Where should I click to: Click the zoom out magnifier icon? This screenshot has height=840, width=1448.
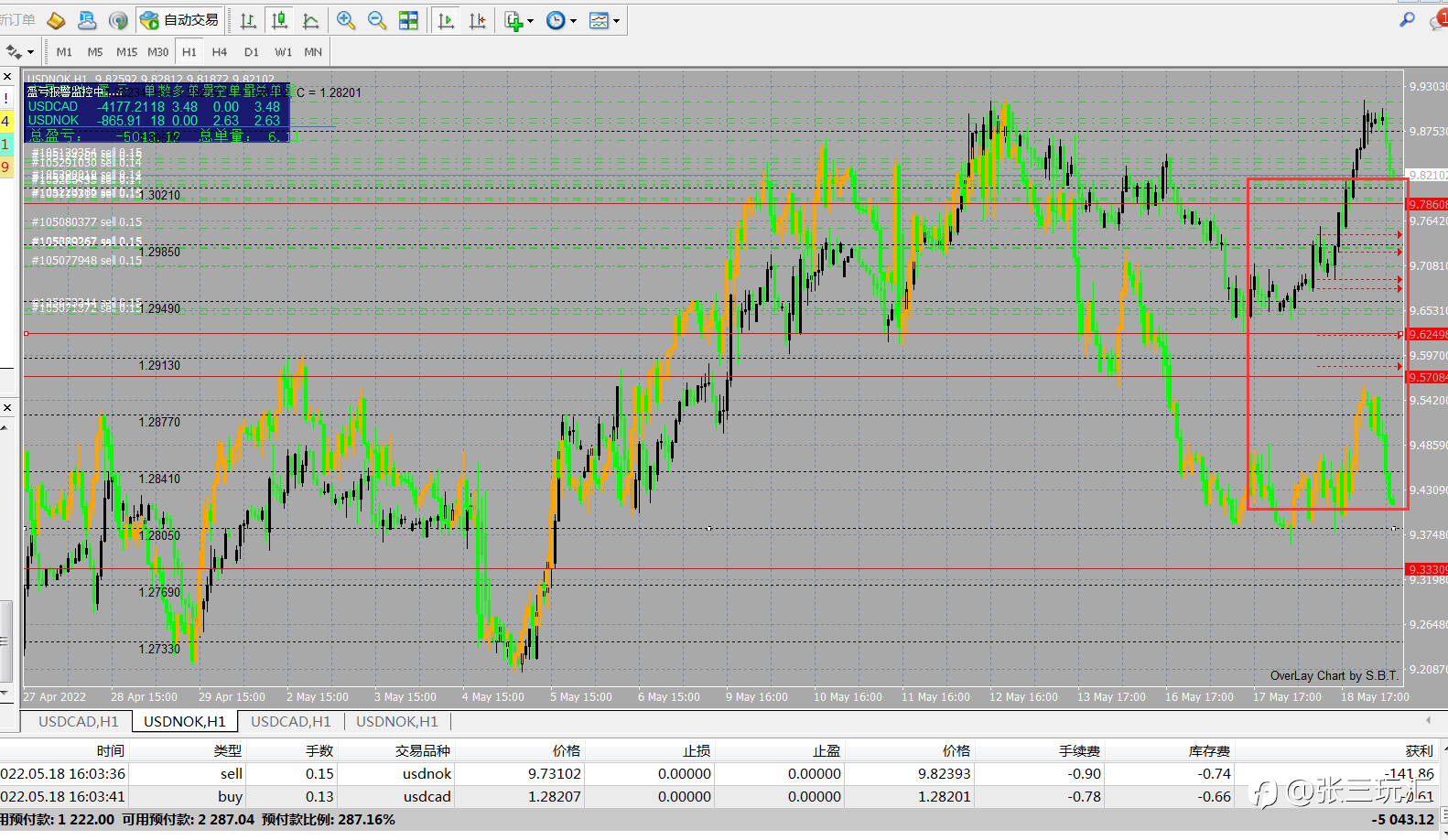[x=377, y=20]
